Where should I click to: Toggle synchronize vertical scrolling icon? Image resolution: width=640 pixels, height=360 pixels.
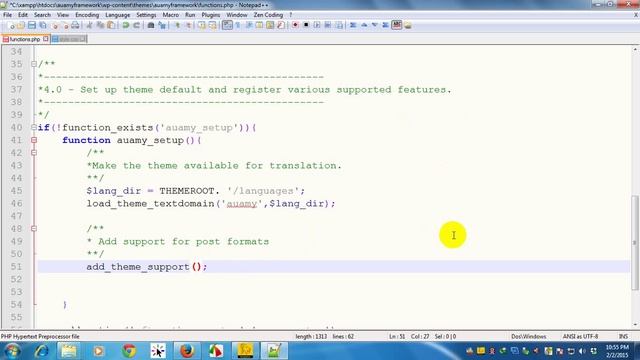(202, 25)
